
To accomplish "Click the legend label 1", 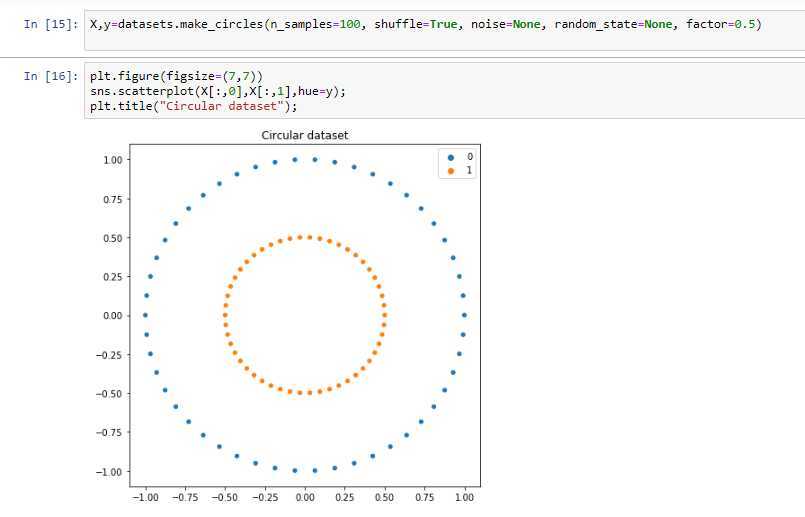I will pyautogui.click(x=469, y=170).
